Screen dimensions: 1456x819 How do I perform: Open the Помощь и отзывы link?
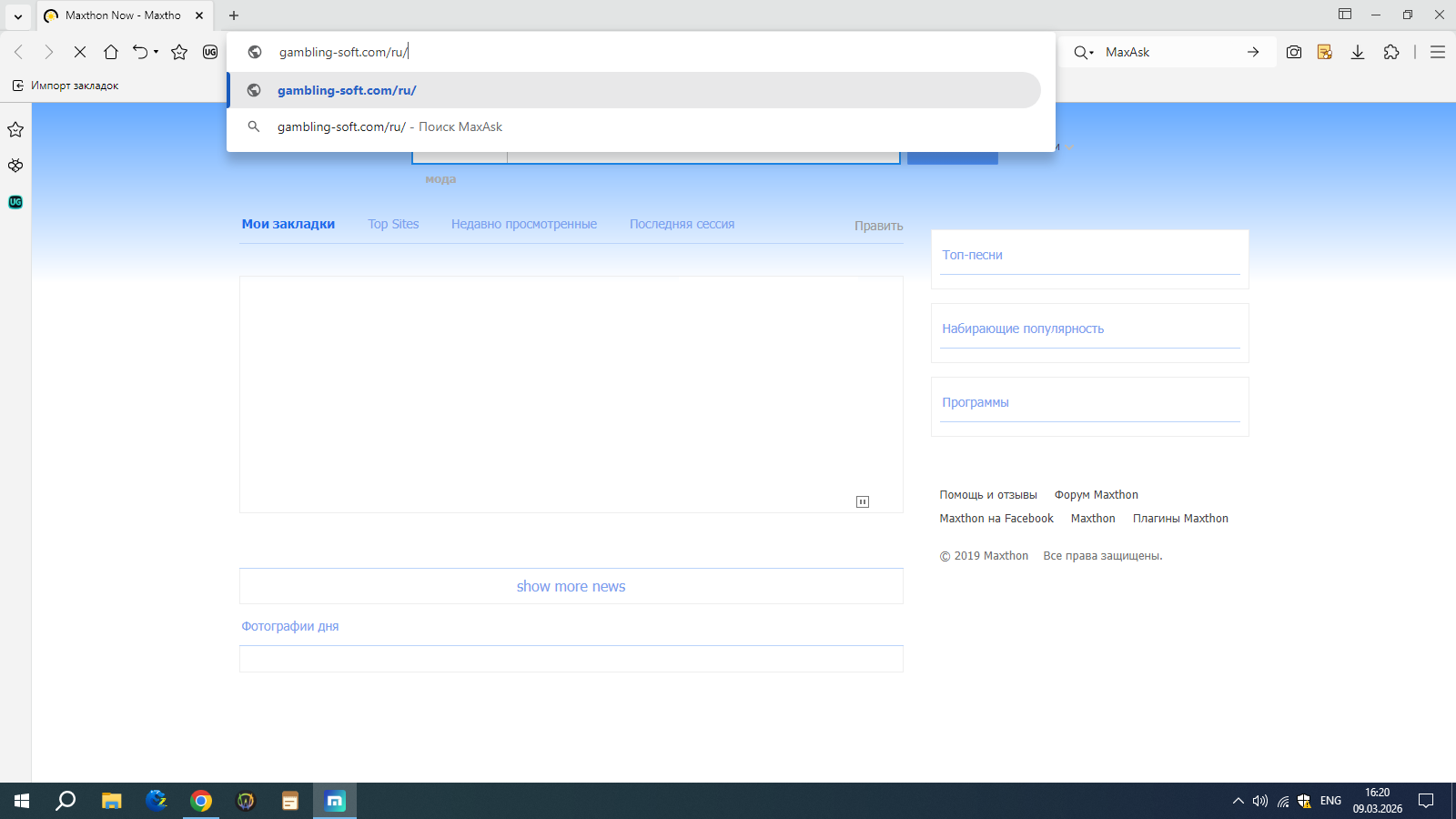[988, 495]
